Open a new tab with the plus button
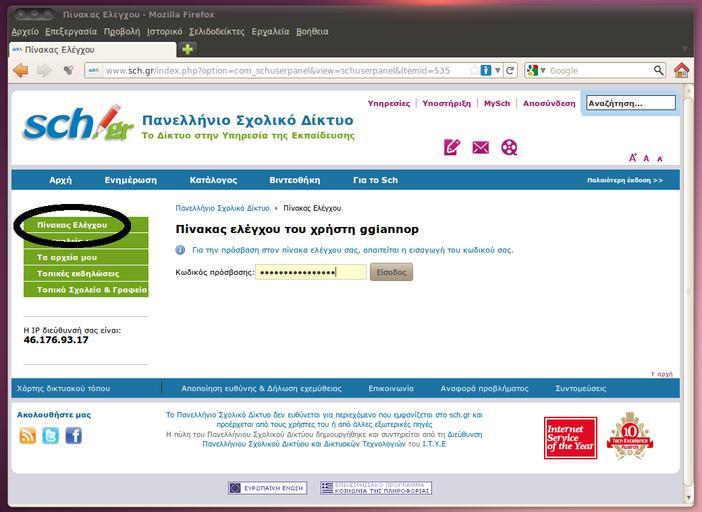Image resolution: width=702 pixels, height=512 pixels. tap(187, 49)
